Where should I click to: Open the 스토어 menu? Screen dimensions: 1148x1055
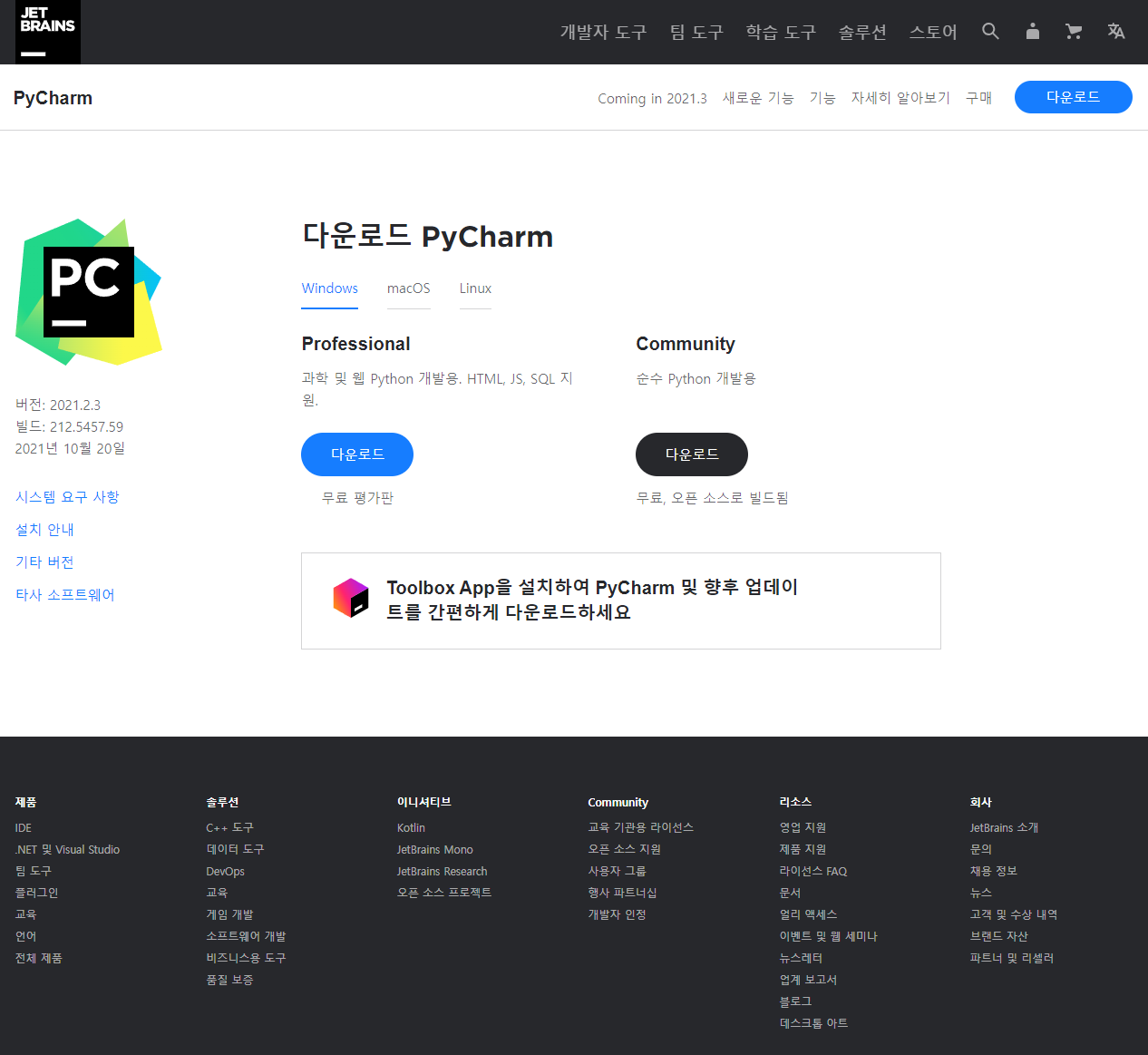[933, 33]
